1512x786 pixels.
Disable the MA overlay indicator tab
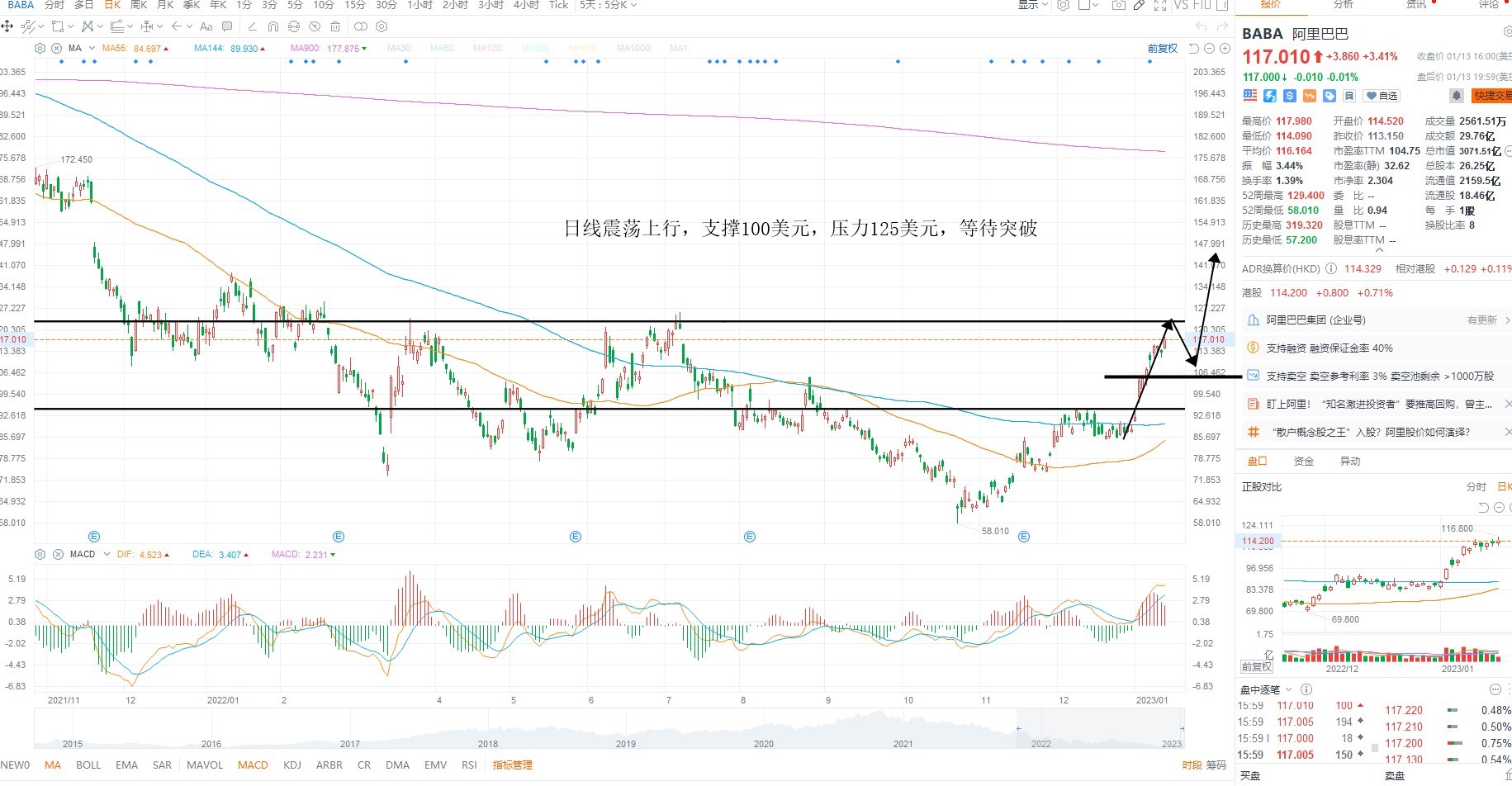[53, 765]
